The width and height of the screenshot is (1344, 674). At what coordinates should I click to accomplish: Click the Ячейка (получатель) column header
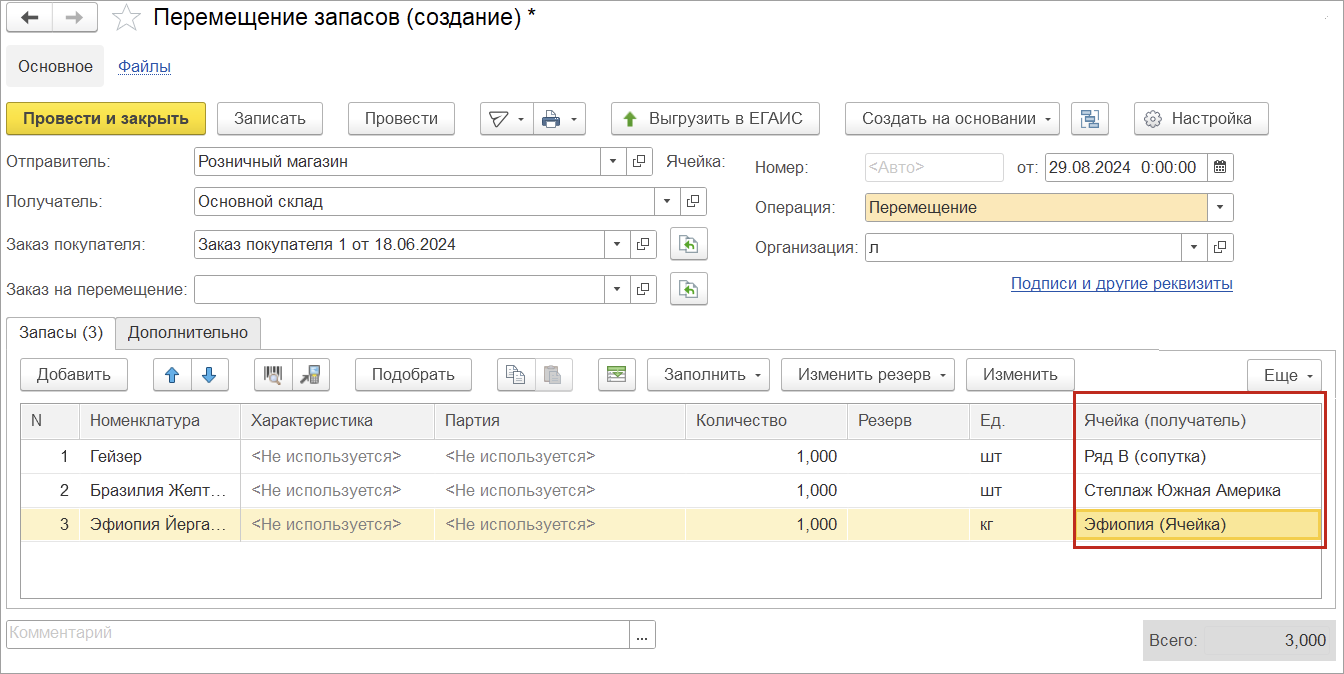click(x=1198, y=421)
